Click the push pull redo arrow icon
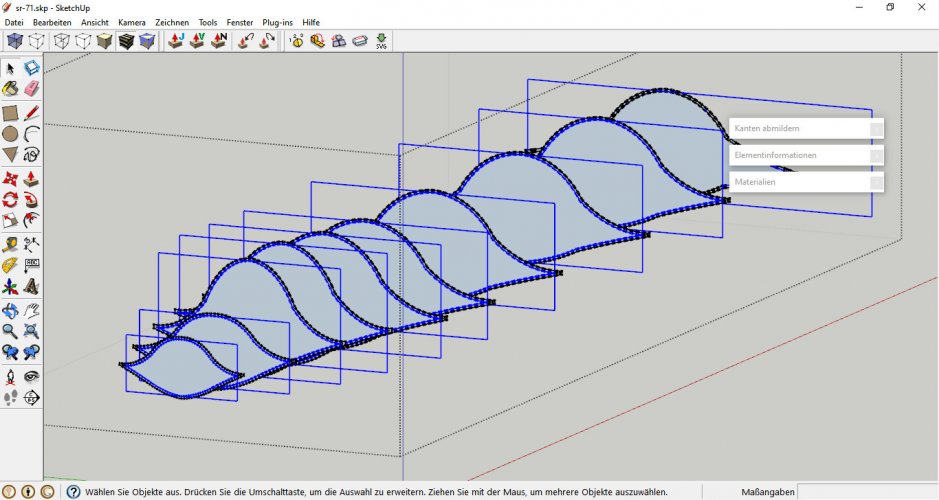 tap(267, 41)
